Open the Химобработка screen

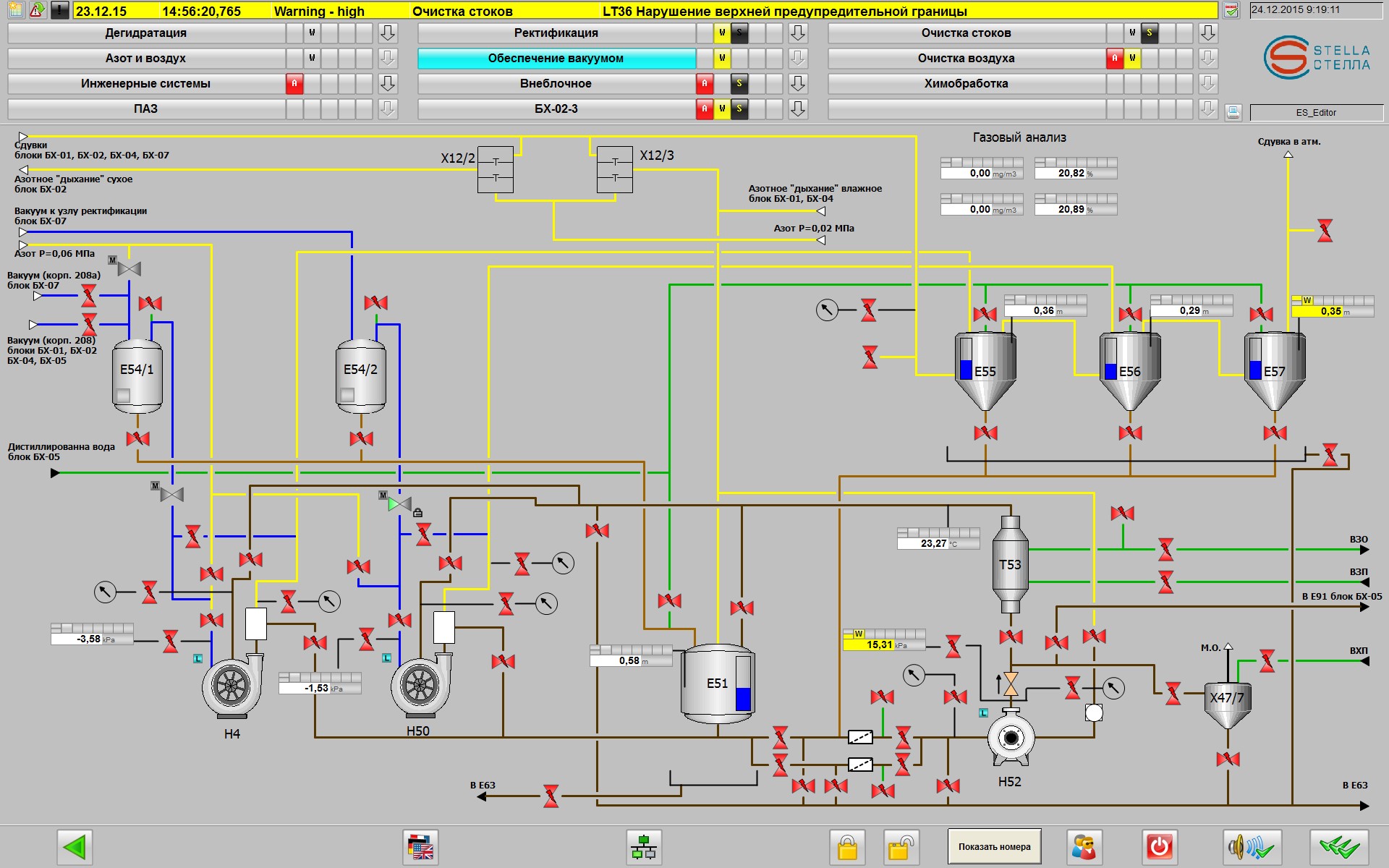[967, 83]
